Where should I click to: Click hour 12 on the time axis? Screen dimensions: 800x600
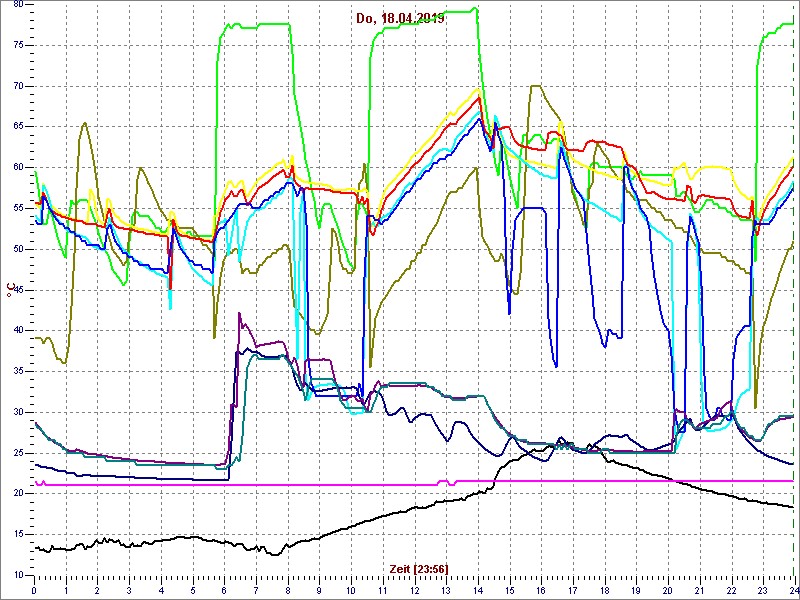414,590
